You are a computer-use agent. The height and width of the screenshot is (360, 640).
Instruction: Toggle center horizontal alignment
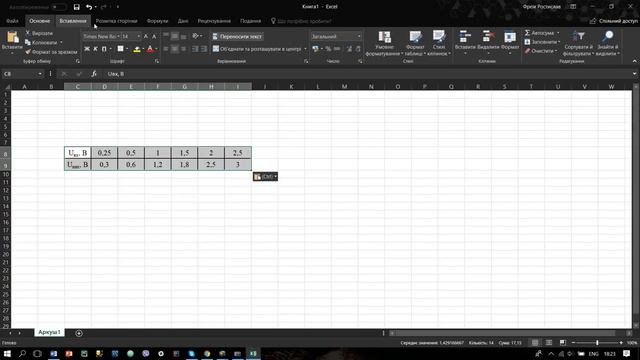[175, 49]
